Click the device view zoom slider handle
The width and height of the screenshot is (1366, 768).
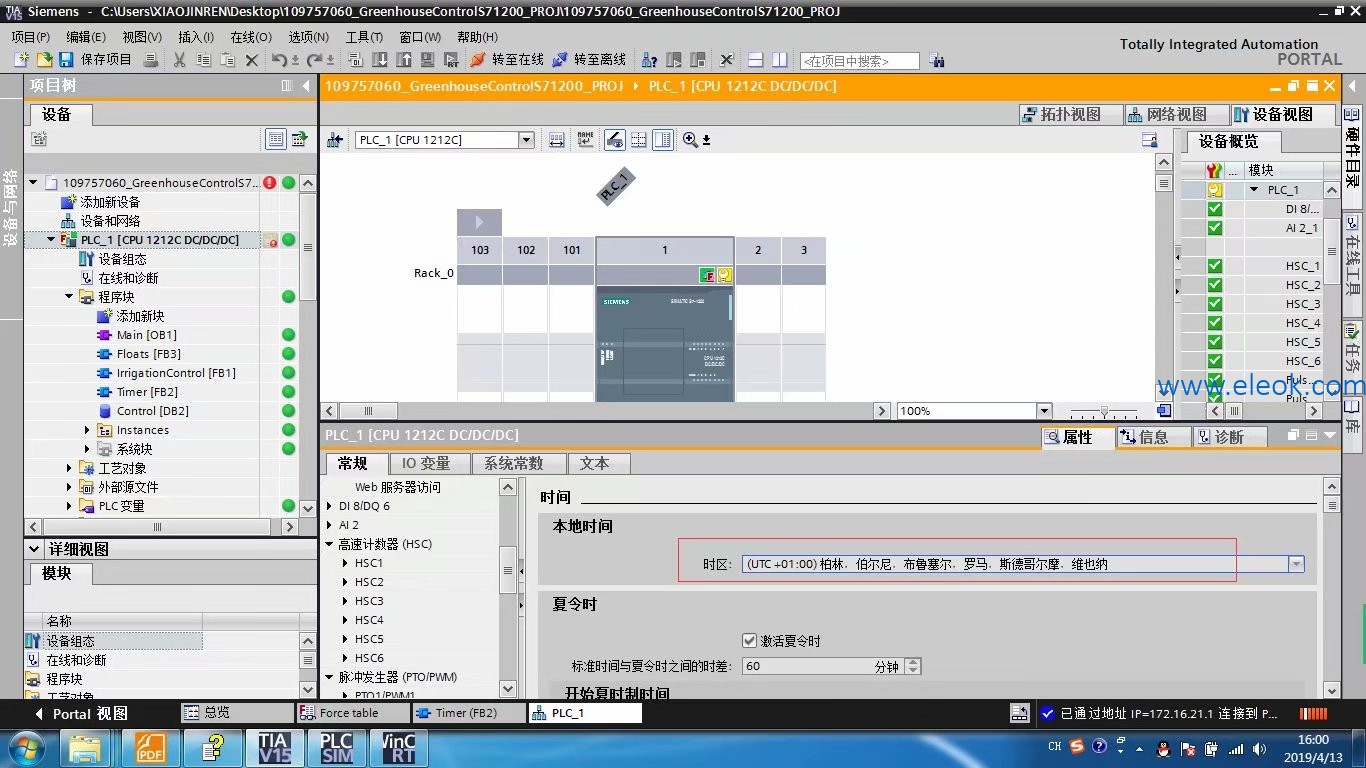[1104, 411]
